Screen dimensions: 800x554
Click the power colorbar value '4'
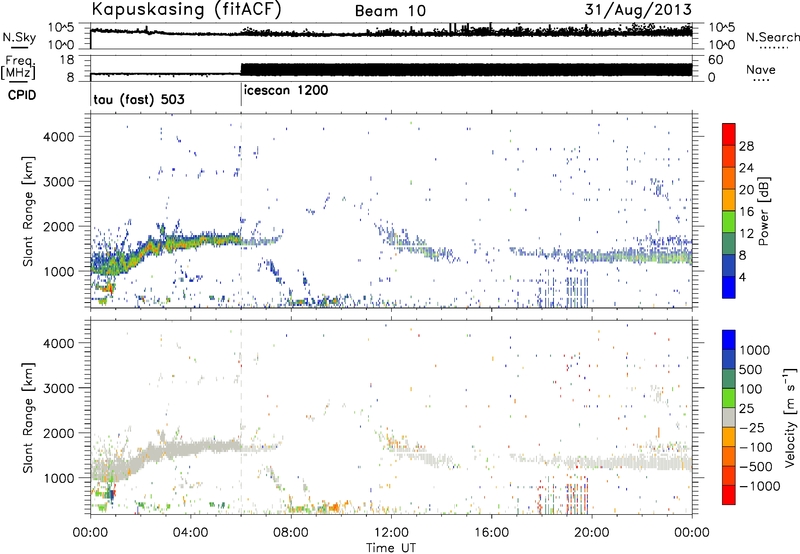[x=742, y=277]
